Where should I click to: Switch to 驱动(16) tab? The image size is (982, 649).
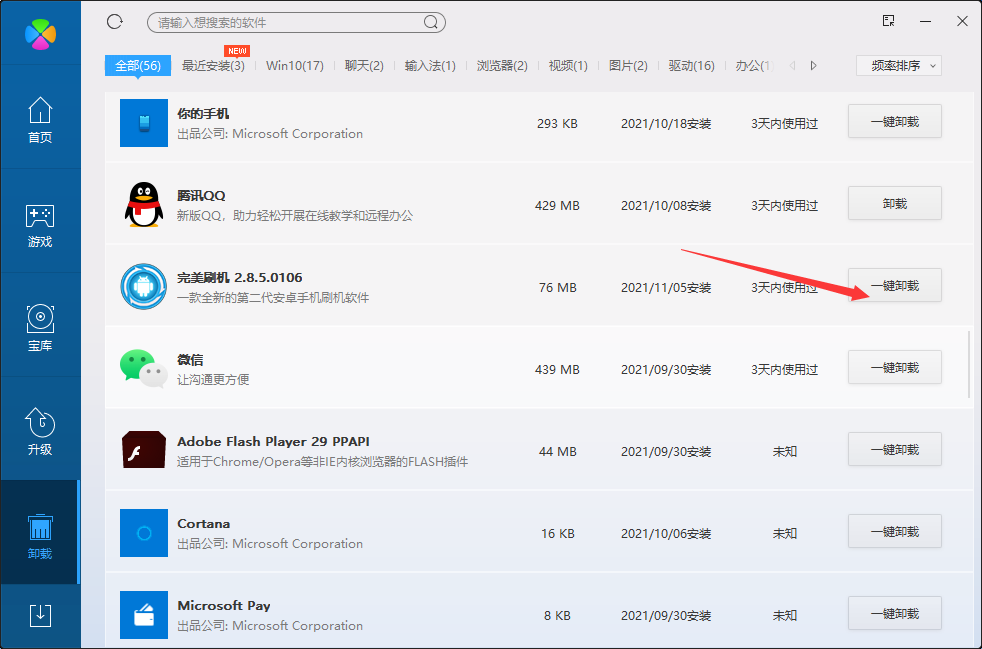(x=691, y=66)
